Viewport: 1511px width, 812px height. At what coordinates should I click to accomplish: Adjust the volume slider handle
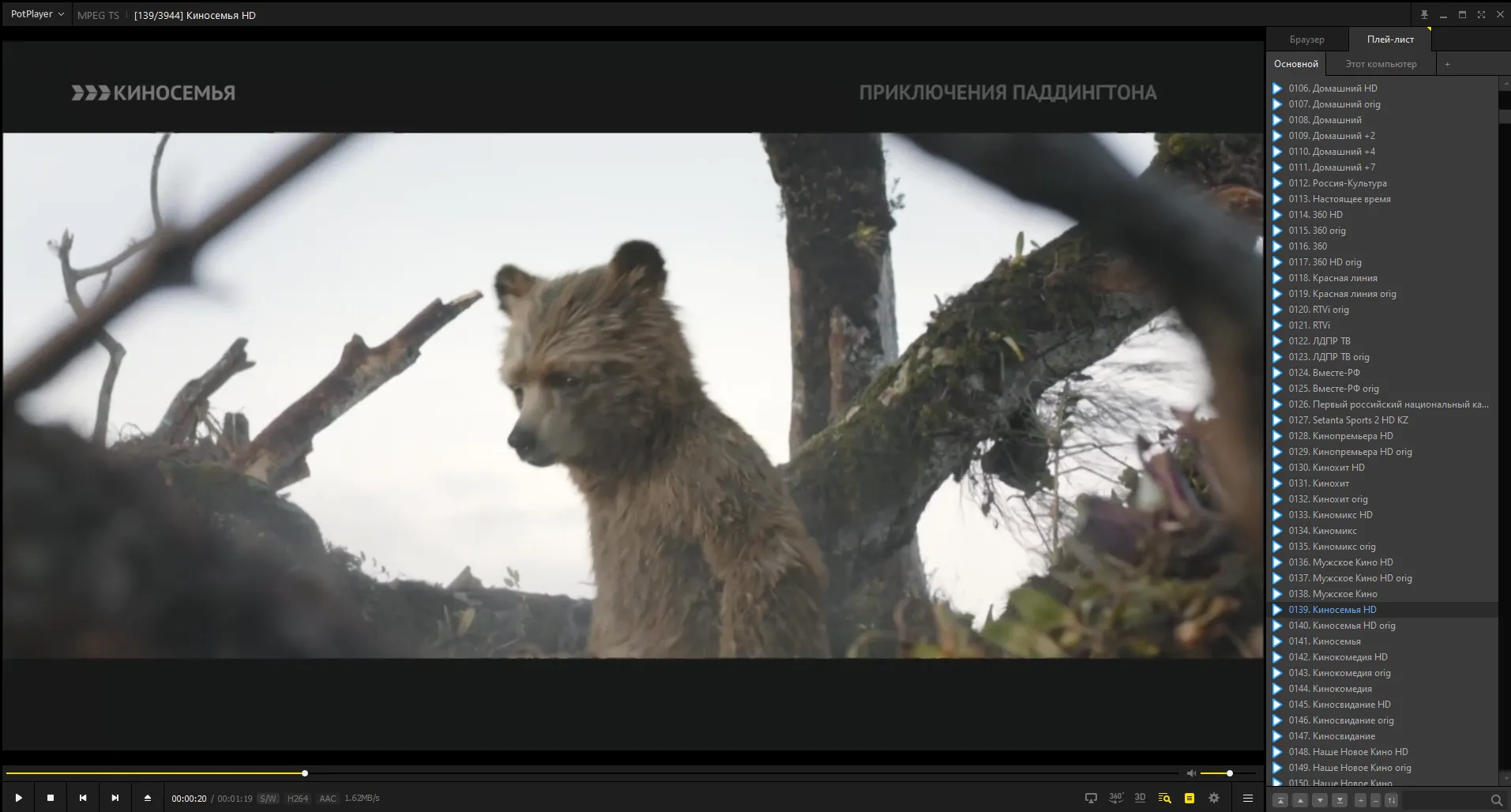[1229, 773]
